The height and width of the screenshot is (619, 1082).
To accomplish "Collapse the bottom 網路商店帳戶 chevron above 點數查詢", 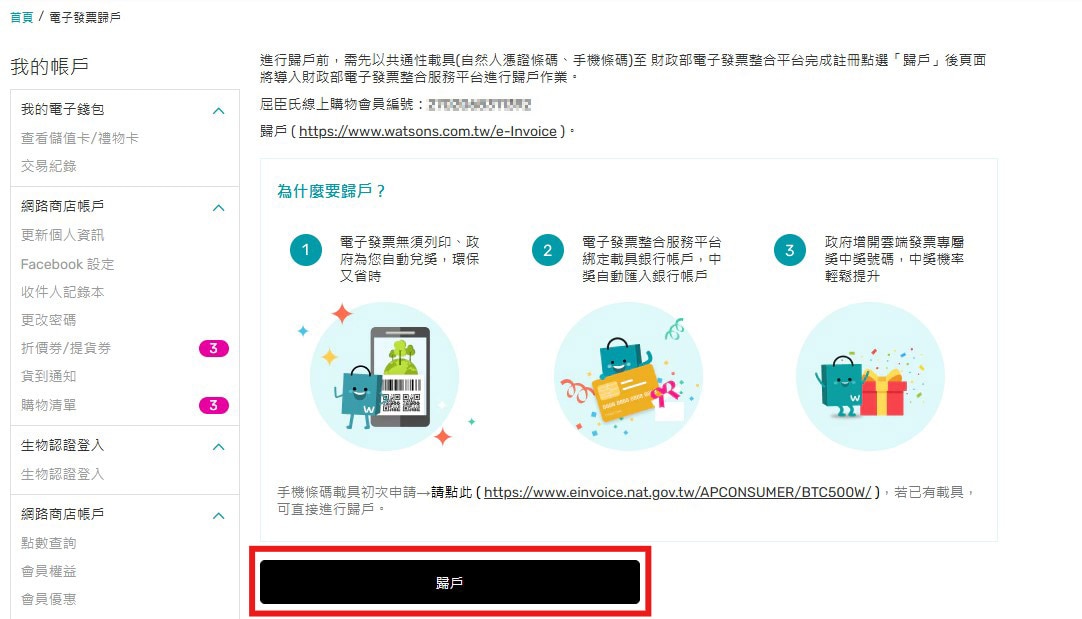I will click(x=219, y=515).
